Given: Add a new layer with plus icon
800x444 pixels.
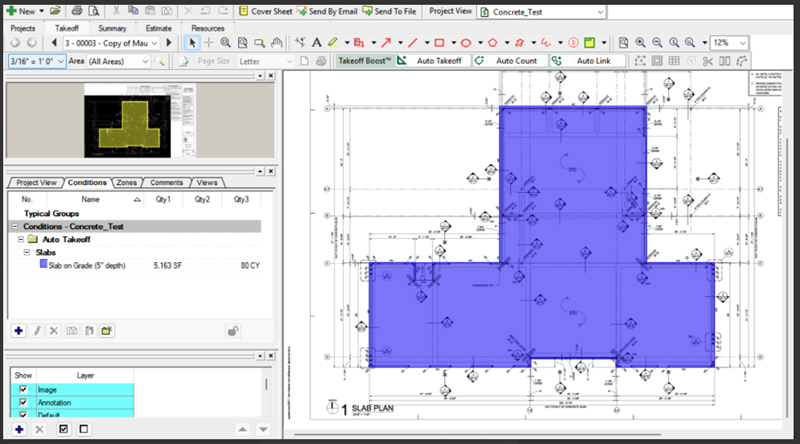Looking at the screenshot, I should 19,429.
